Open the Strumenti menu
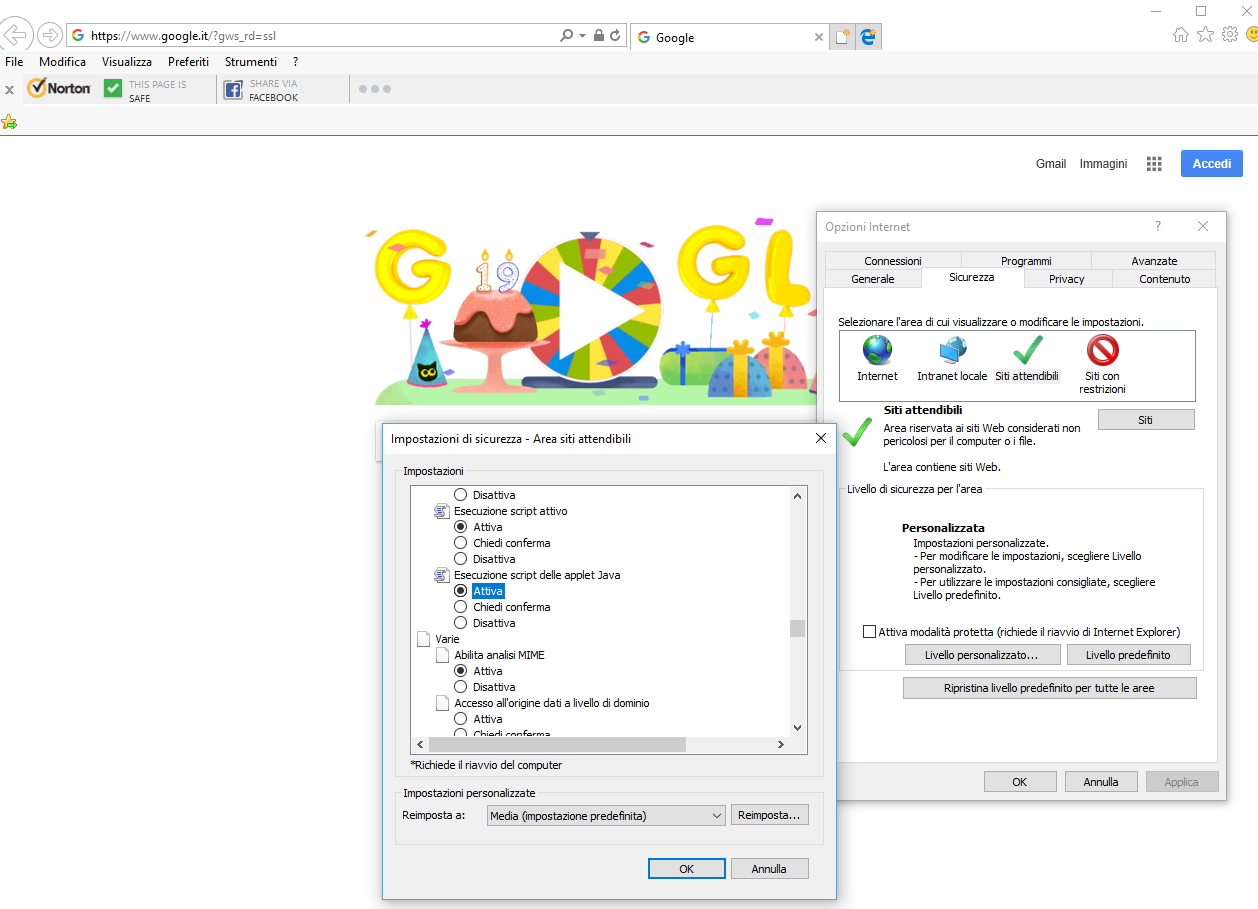Image resolution: width=1258 pixels, height=909 pixels. pyautogui.click(x=251, y=62)
